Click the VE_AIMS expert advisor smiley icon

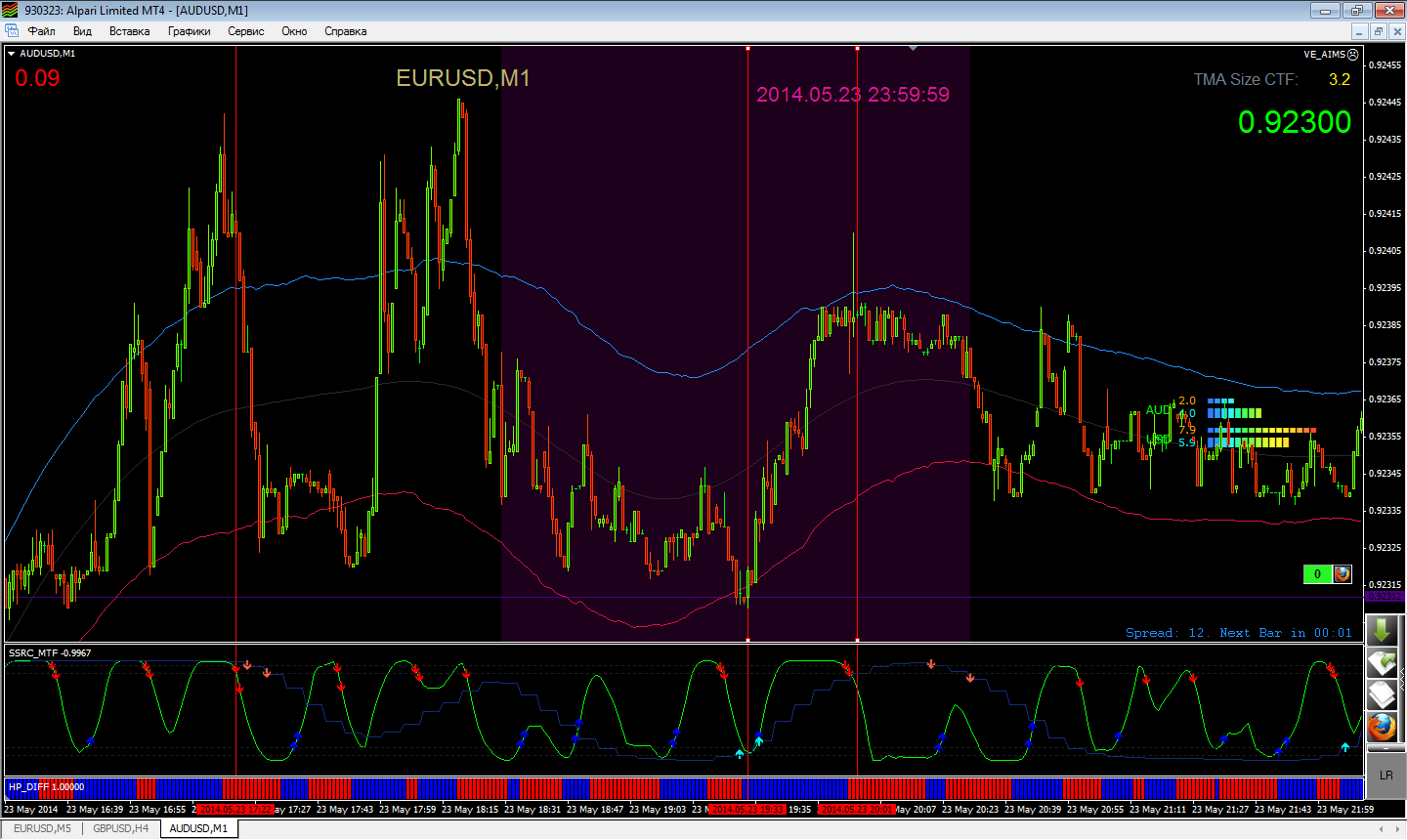pyautogui.click(x=1353, y=55)
